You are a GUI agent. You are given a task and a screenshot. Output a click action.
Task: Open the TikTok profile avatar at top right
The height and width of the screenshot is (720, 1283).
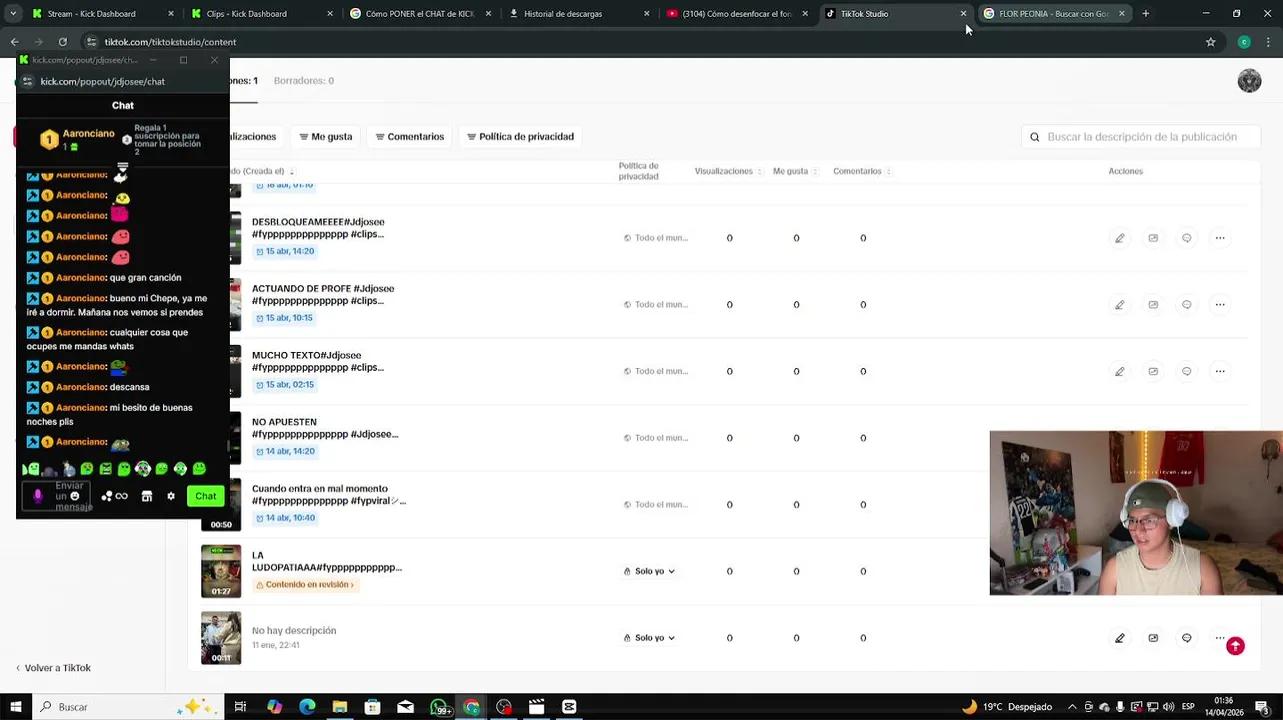1249,81
